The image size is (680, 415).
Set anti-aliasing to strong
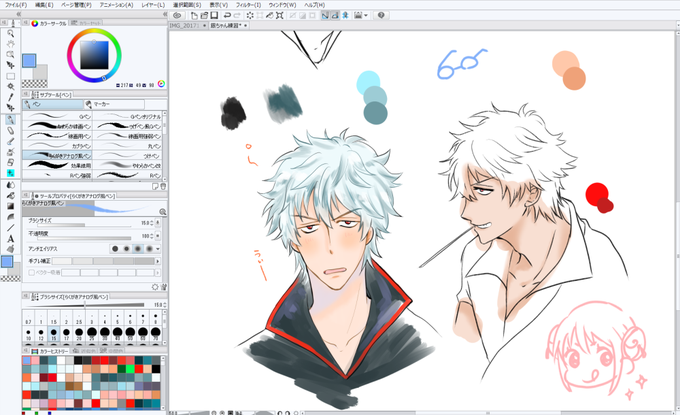tap(149, 248)
